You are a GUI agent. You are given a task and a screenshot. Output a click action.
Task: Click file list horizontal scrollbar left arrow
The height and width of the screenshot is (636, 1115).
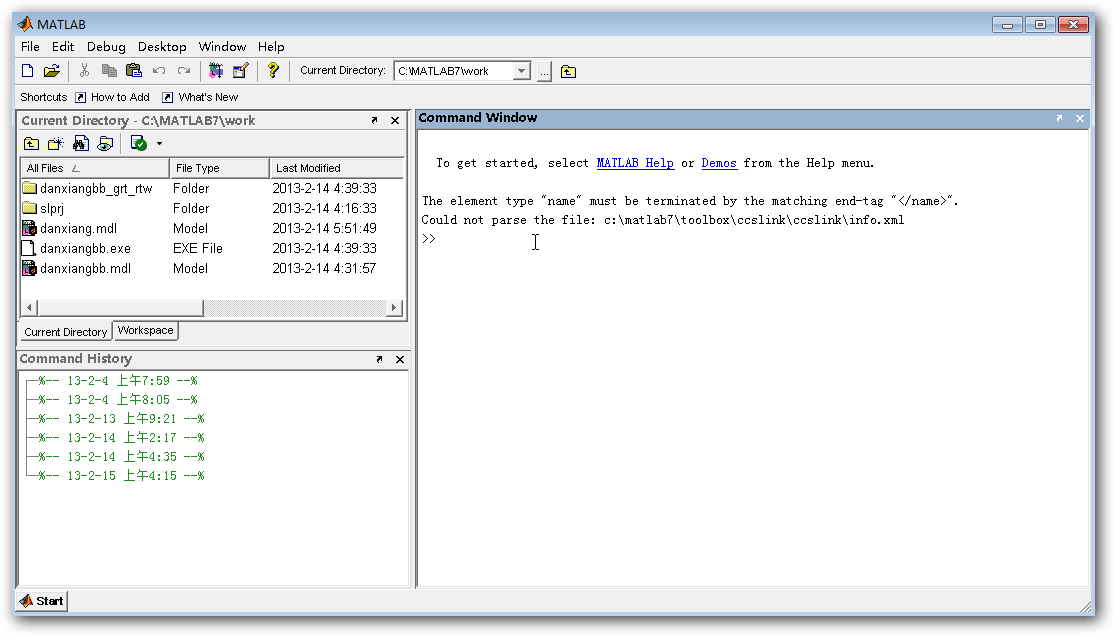[29, 308]
